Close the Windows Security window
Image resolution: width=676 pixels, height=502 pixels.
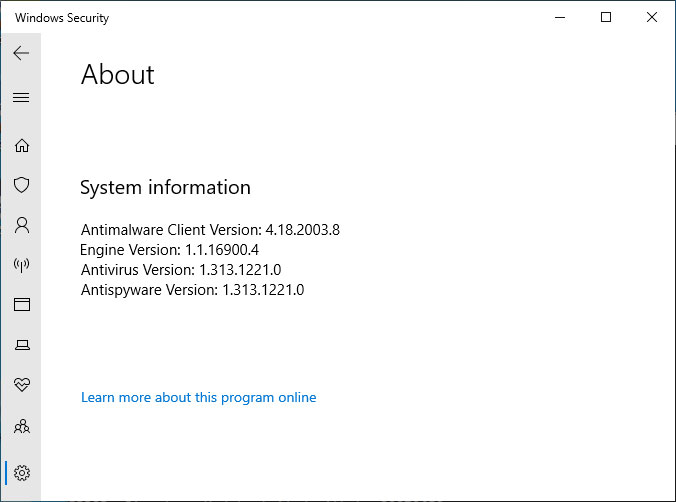(652, 17)
